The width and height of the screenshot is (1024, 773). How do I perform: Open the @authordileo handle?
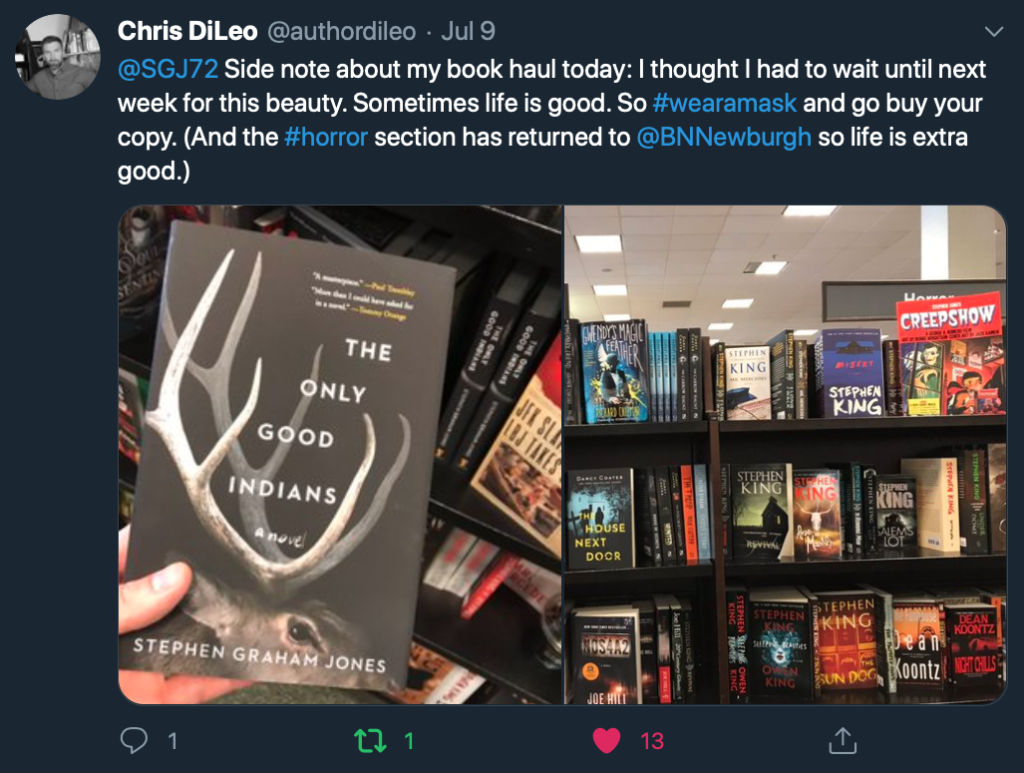(342, 31)
